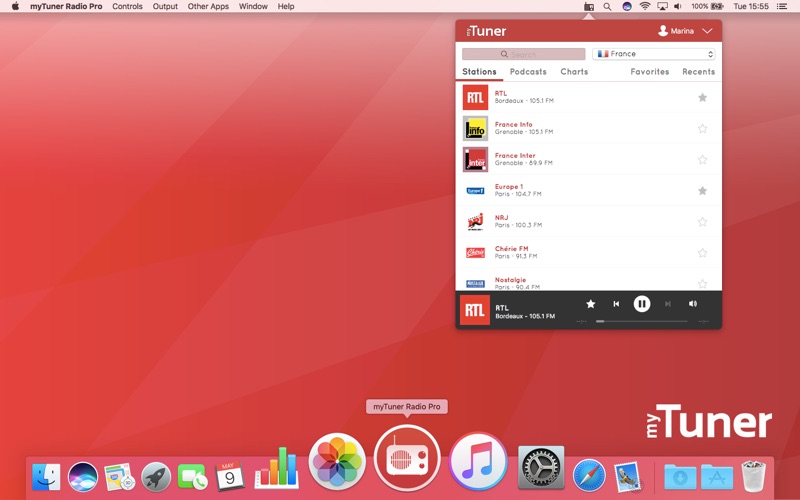
Task: Open the Controls menu
Action: point(127,6)
